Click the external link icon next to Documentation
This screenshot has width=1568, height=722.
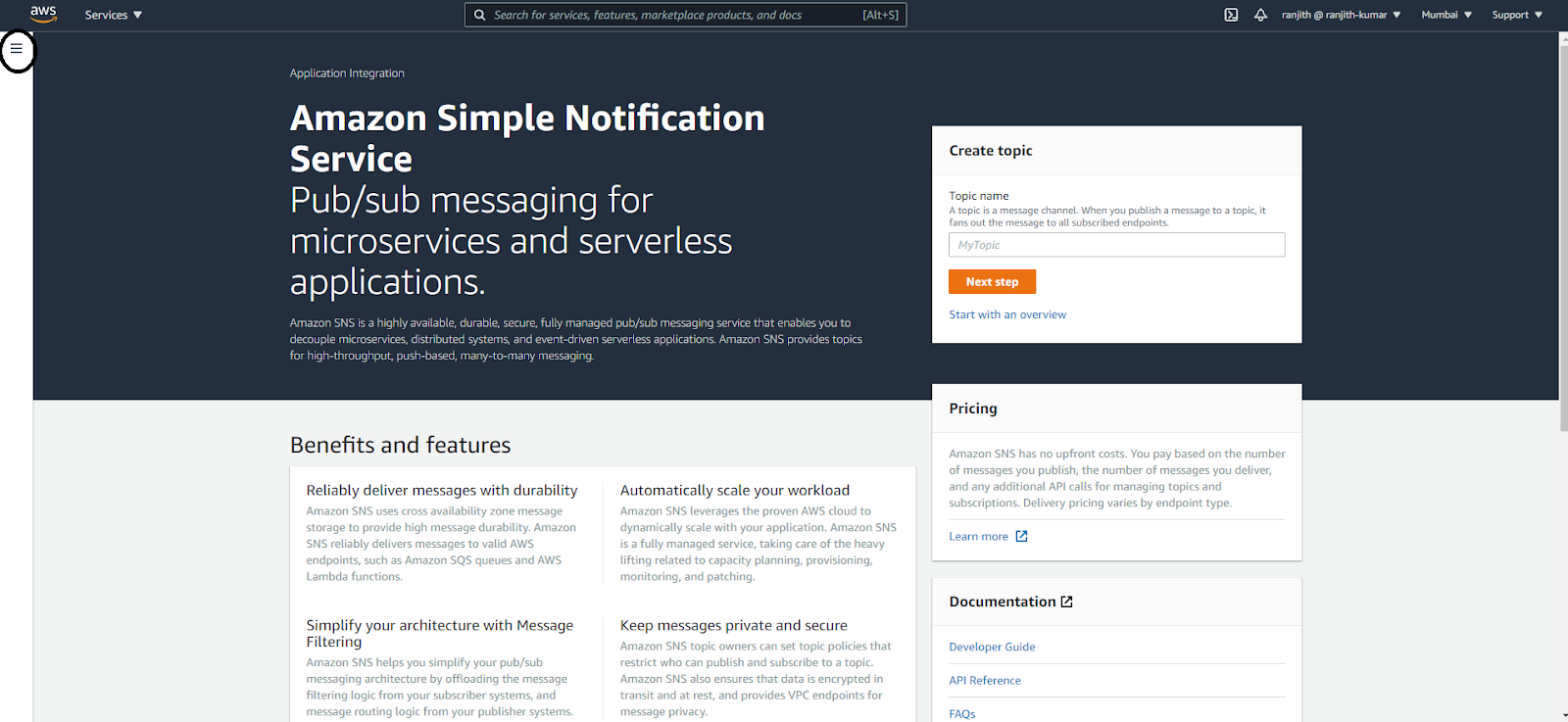coord(1067,602)
